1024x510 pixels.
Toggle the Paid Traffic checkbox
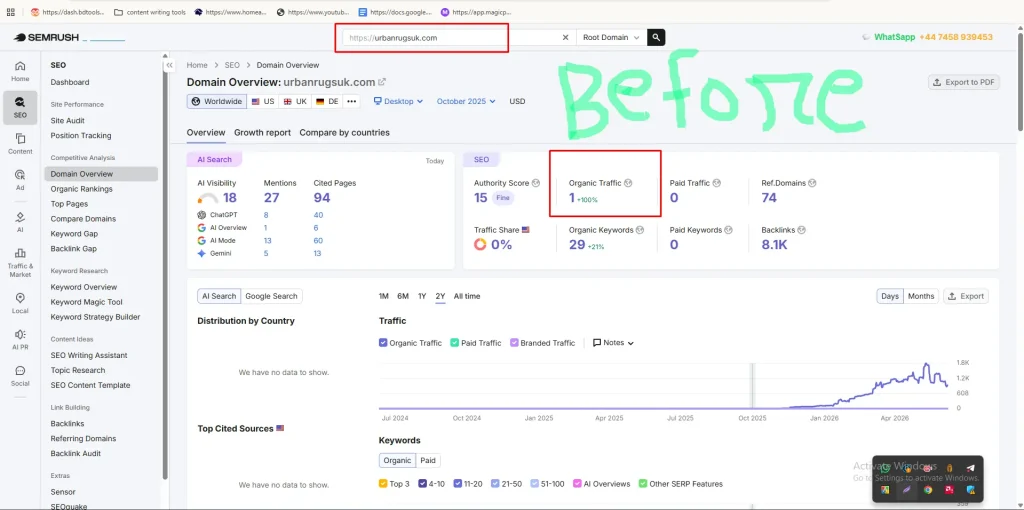(455, 343)
